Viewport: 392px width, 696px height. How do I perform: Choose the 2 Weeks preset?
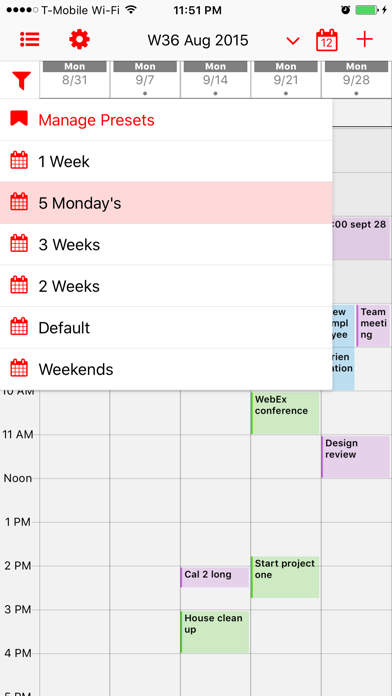point(166,286)
